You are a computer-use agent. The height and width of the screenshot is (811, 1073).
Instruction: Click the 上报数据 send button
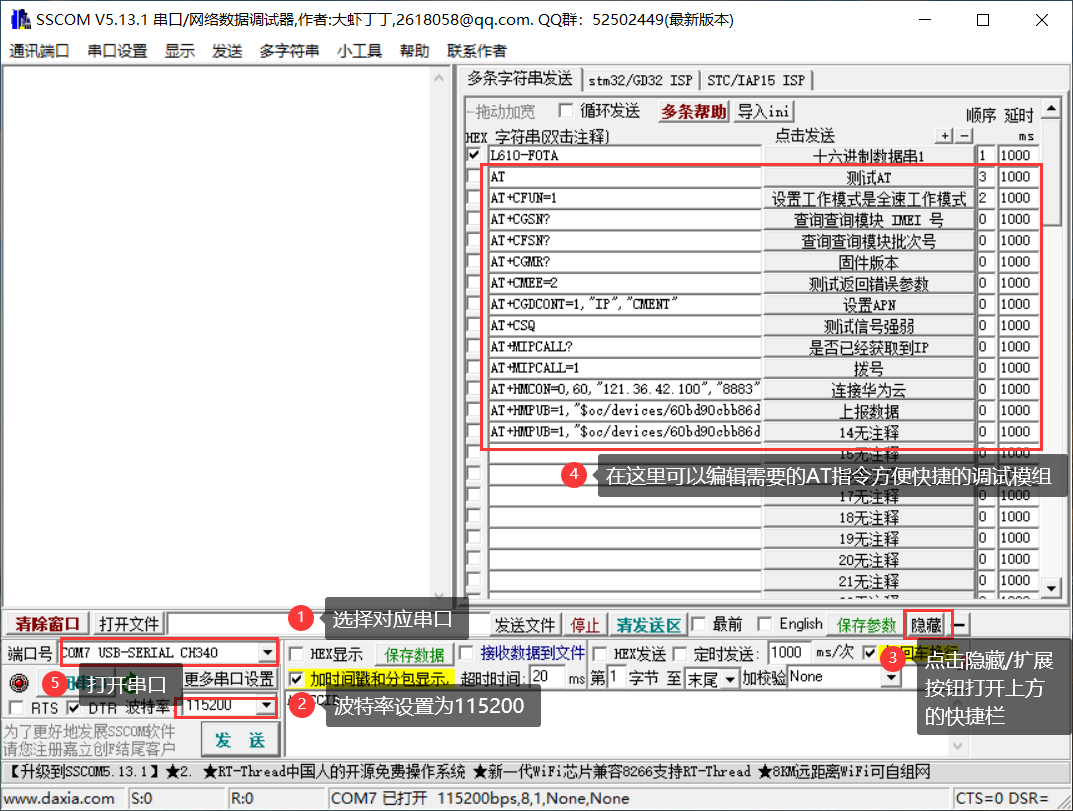tap(868, 411)
